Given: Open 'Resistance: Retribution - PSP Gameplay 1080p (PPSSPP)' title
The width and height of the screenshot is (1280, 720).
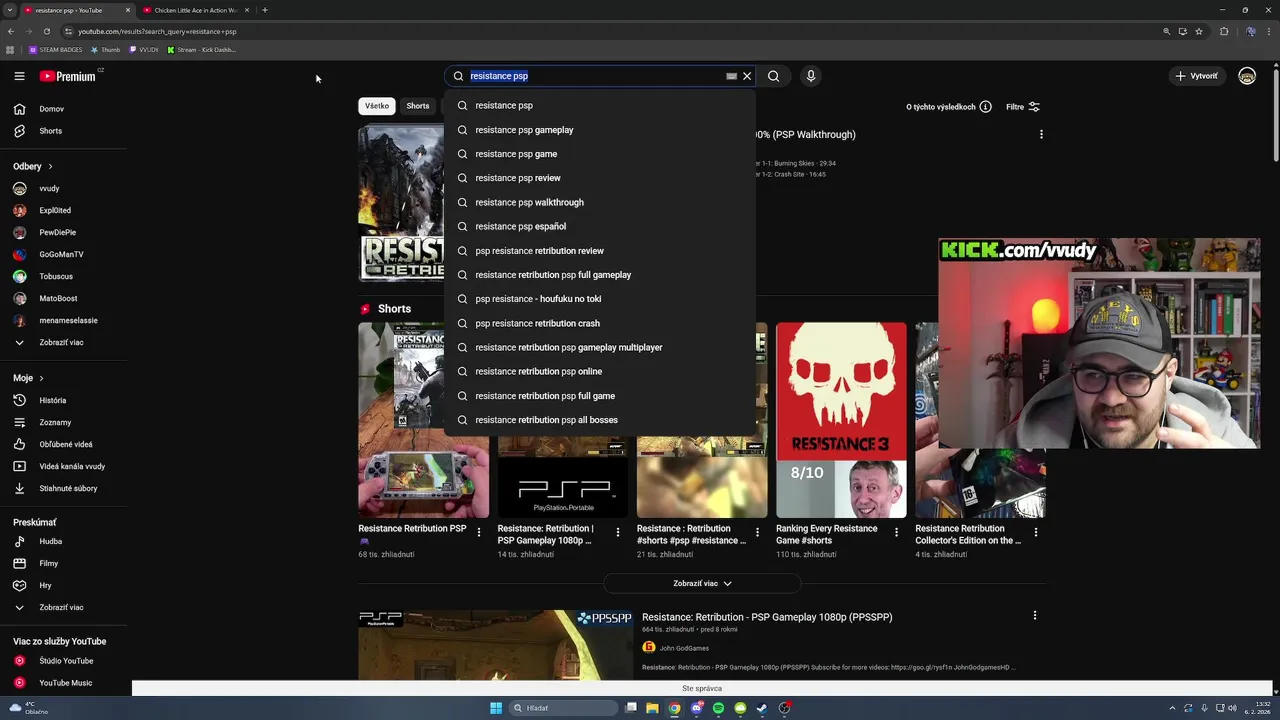Looking at the screenshot, I should pyautogui.click(x=767, y=617).
